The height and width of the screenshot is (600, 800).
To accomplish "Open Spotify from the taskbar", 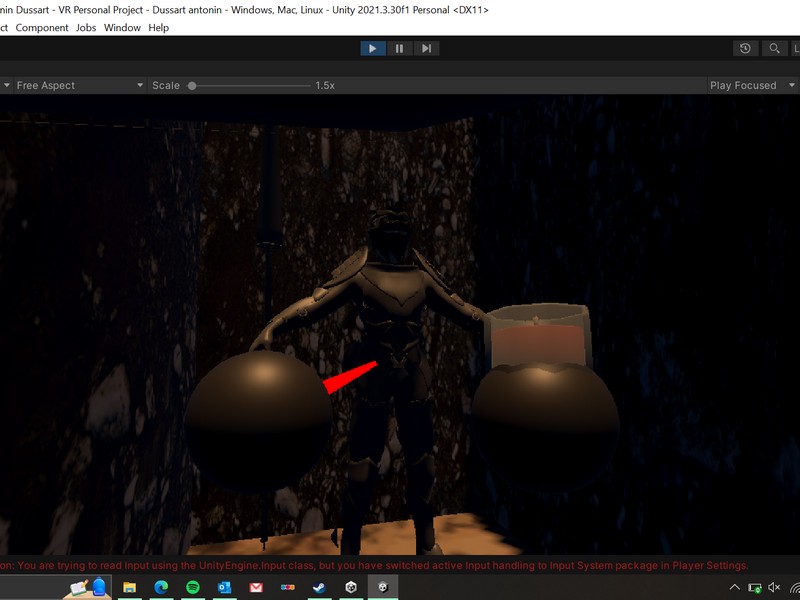I will [x=193, y=587].
